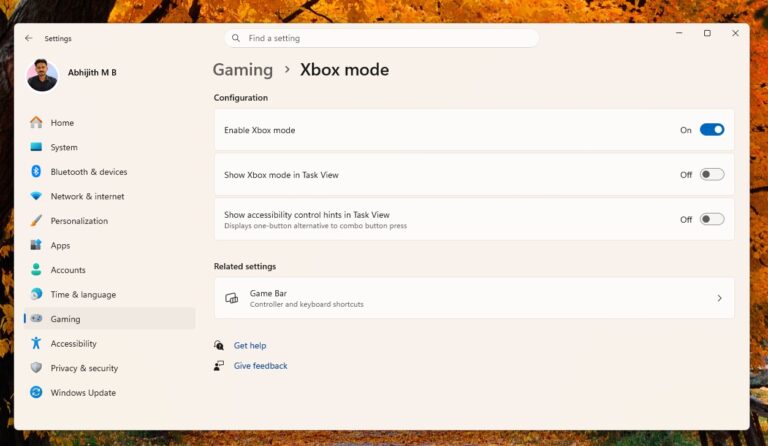The image size is (768, 446).
Task: Open Bluetooth & devices section
Action: point(110,171)
